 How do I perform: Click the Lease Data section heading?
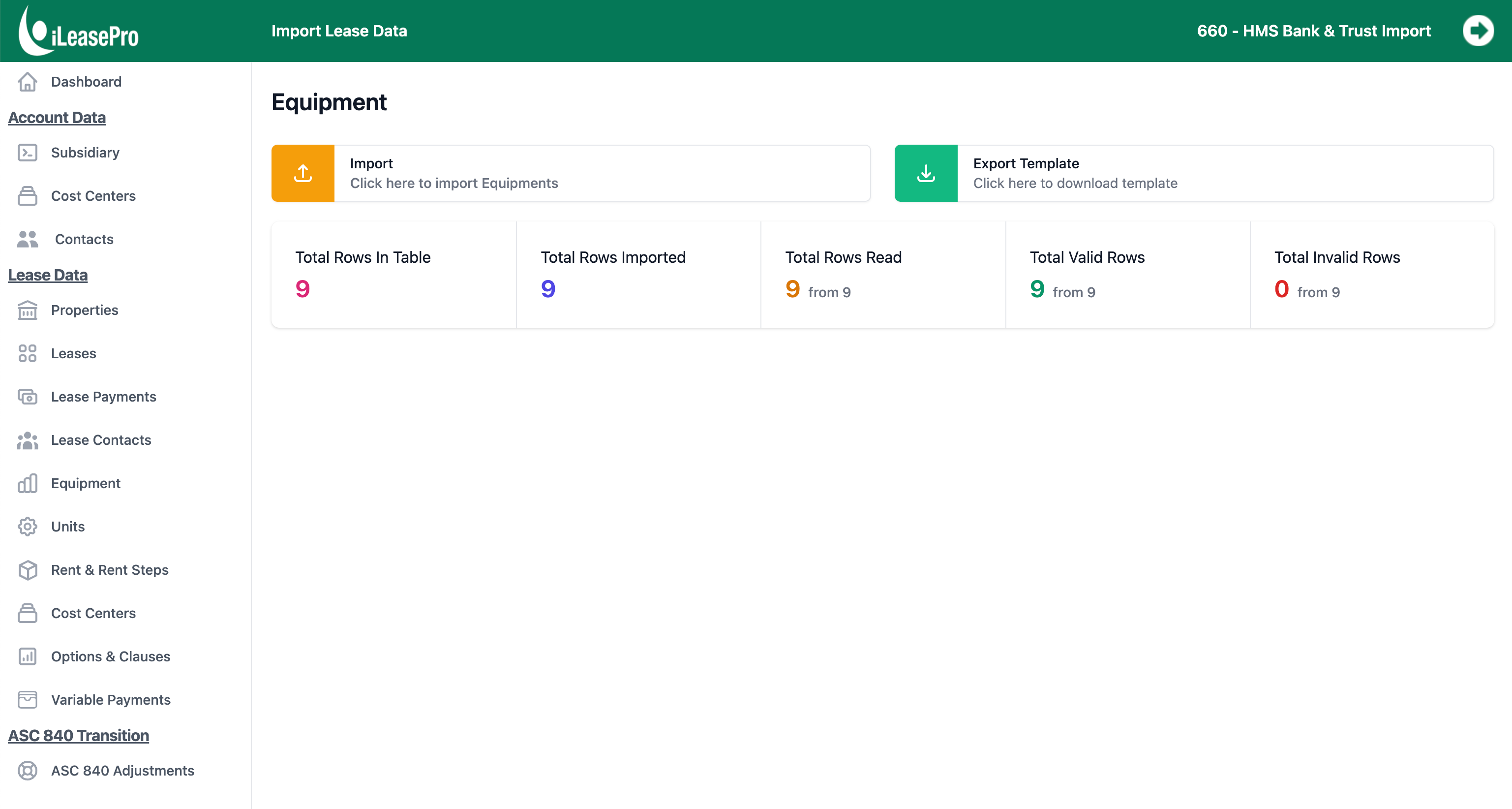pos(48,275)
